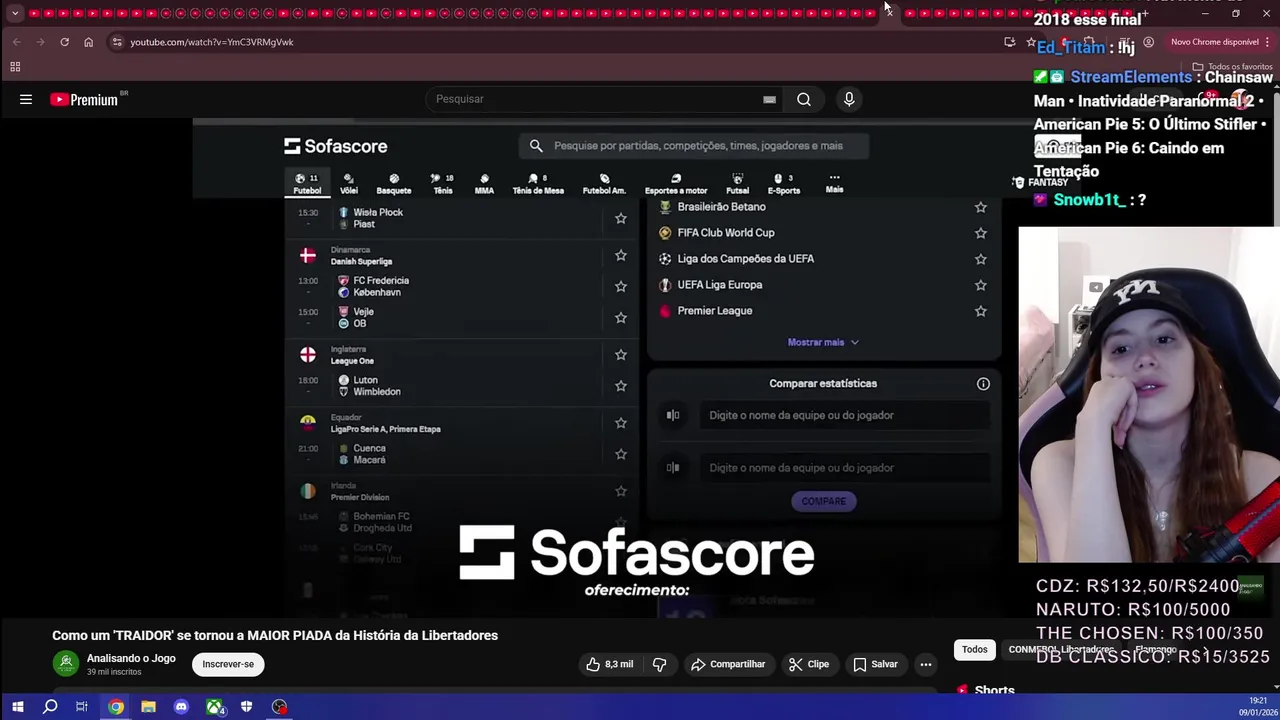Open the E-Sports tab
The image size is (1280, 720).
coord(784,183)
